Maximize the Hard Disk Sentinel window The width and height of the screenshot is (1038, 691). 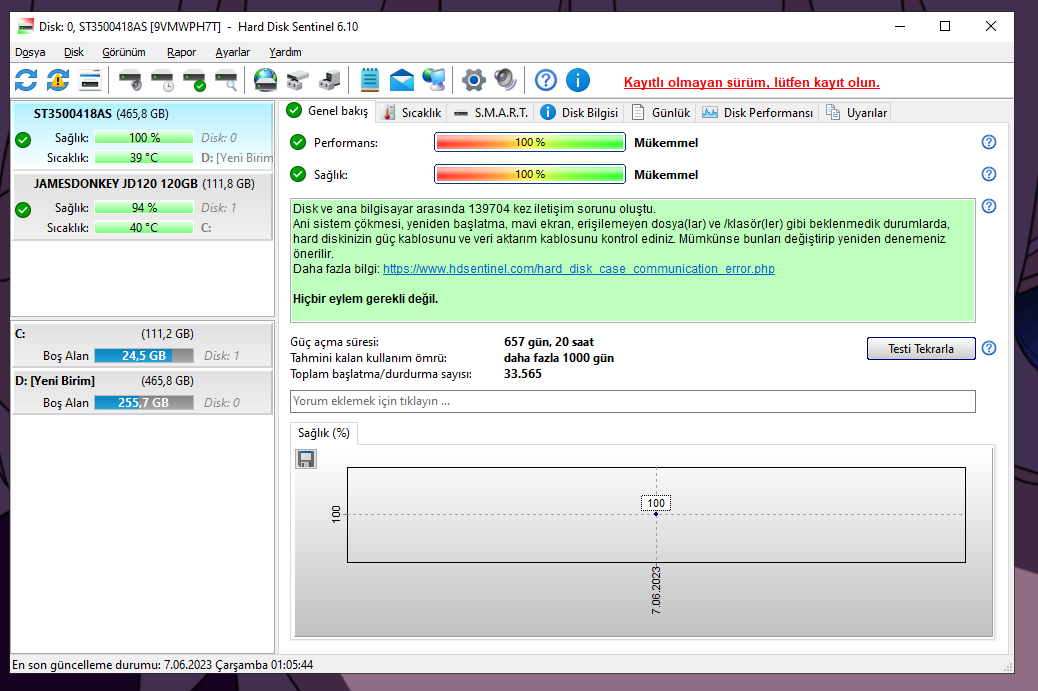(x=945, y=26)
